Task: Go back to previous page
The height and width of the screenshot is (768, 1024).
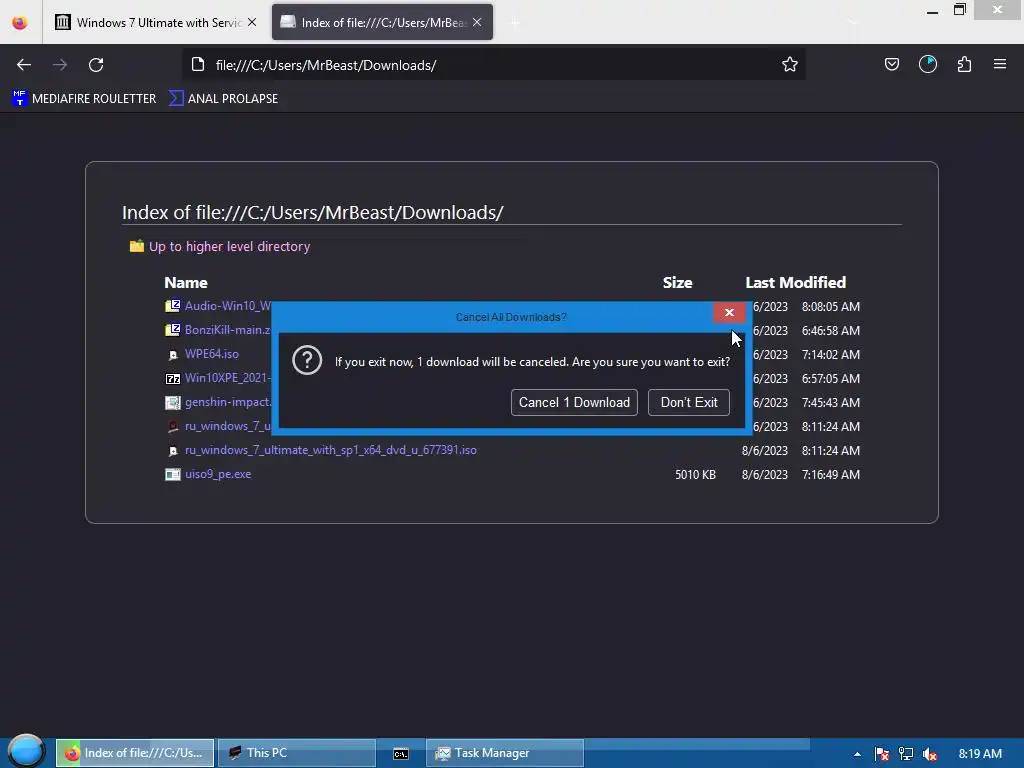Action: coord(24,65)
